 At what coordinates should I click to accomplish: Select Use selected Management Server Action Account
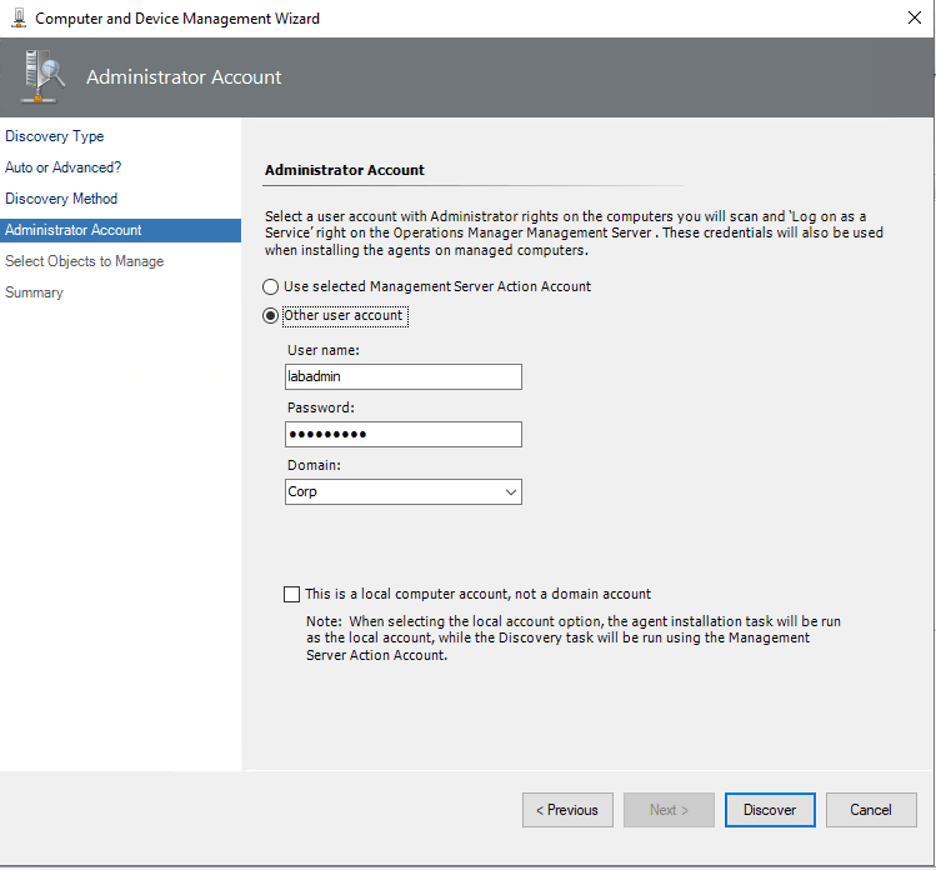point(271,287)
